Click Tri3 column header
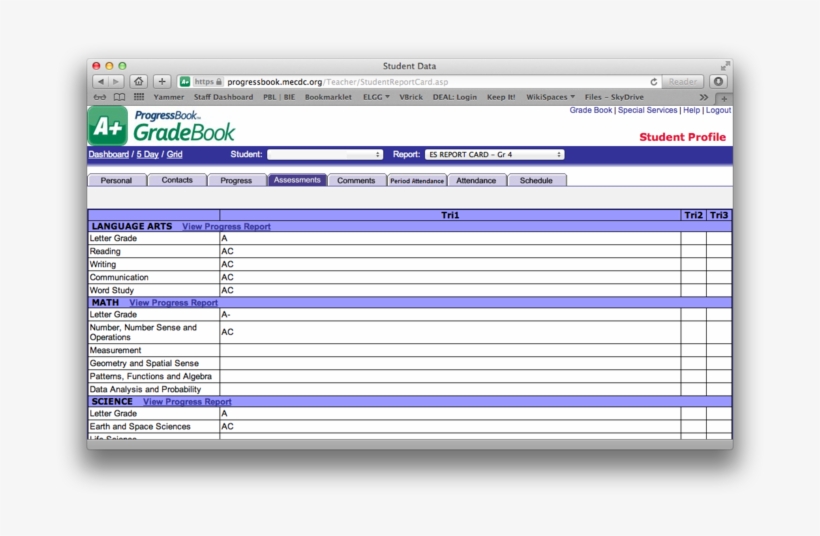Viewport: 820px width, 536px height. coord(719,215)
